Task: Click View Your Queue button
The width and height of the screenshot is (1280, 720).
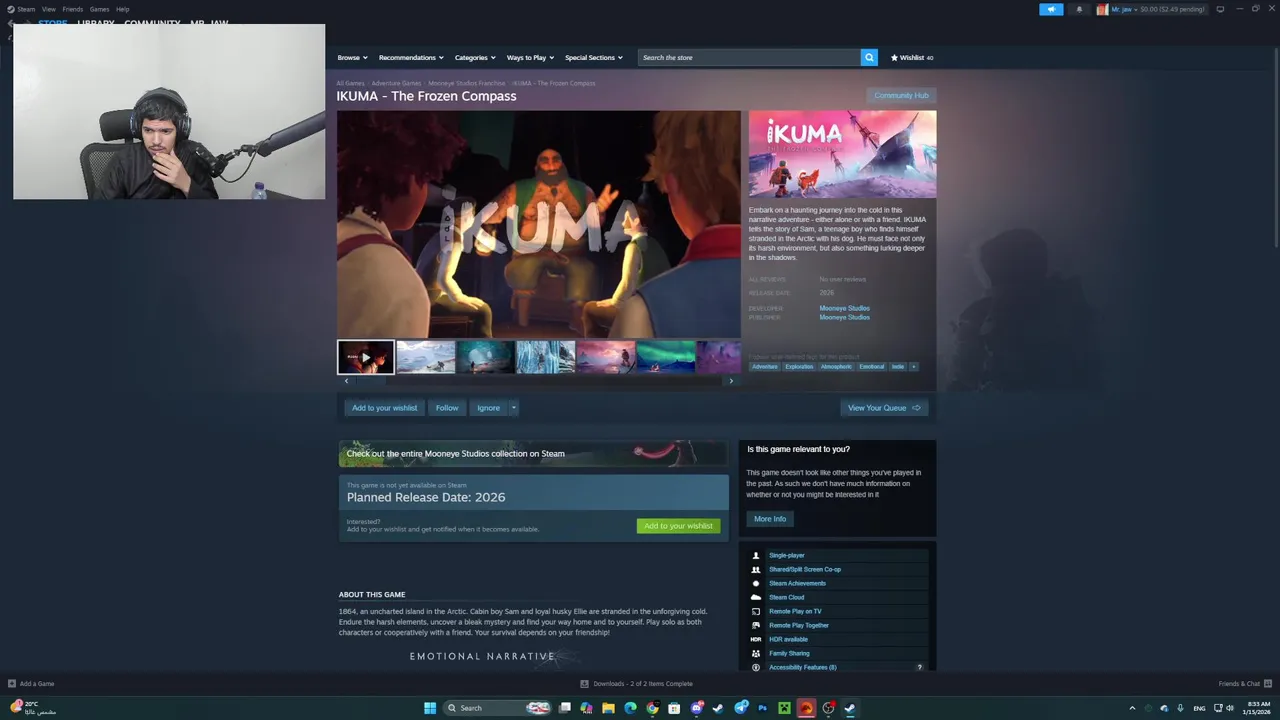Action: pyautogui.click(x=884, y=408)
